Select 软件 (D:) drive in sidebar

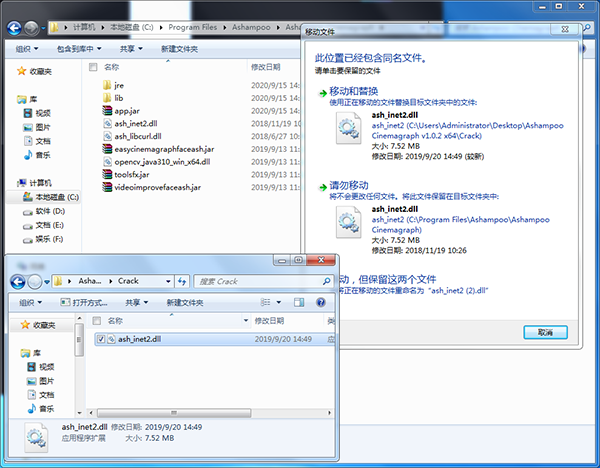click(44, 211)
